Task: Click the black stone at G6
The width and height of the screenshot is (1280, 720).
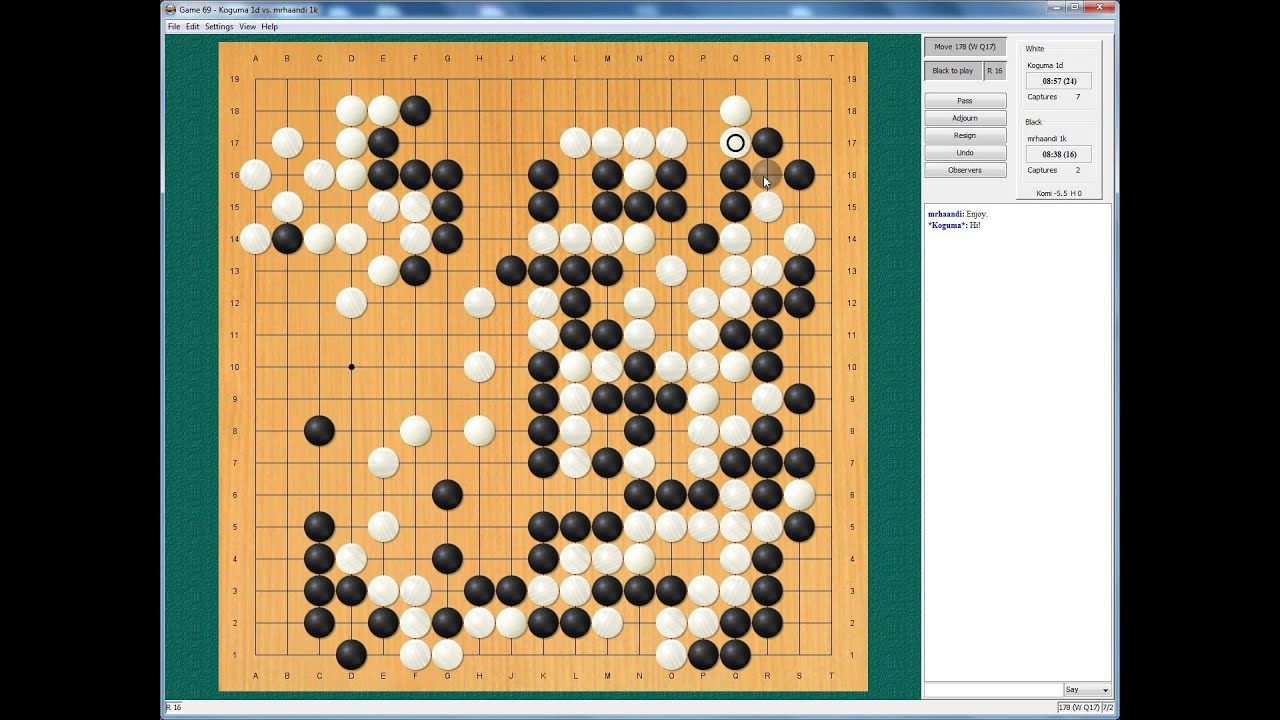Action: coord(447,495)
